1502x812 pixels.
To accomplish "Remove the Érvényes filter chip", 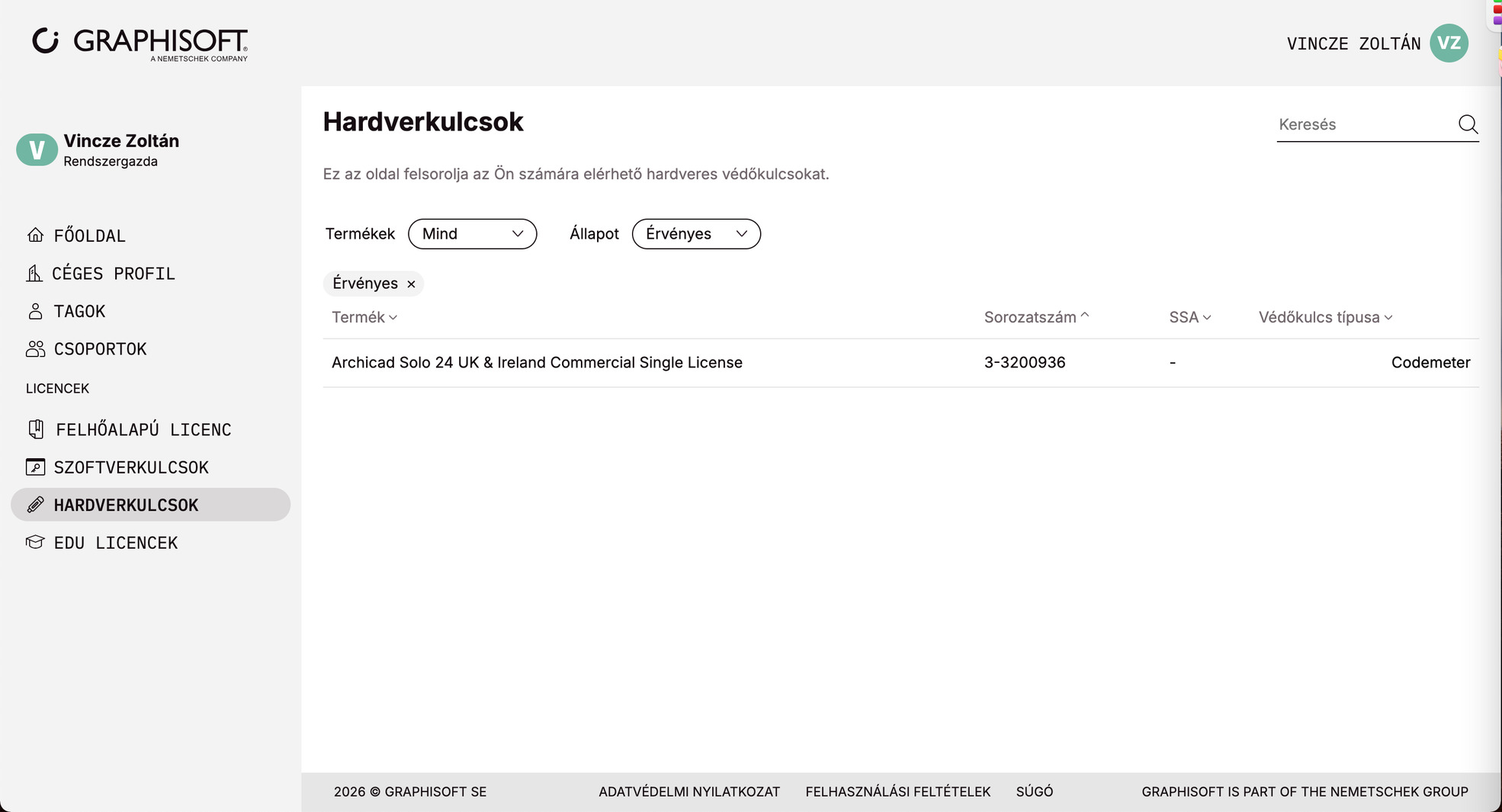I will [411, 284].
